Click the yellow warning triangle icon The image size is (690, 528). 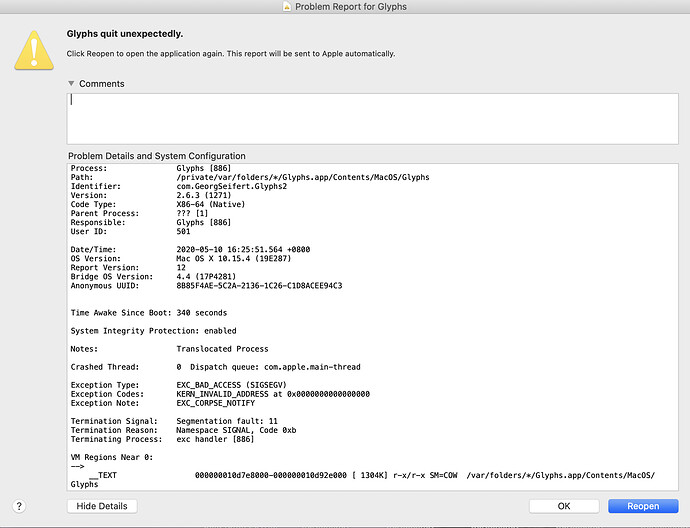pos(34,50)
